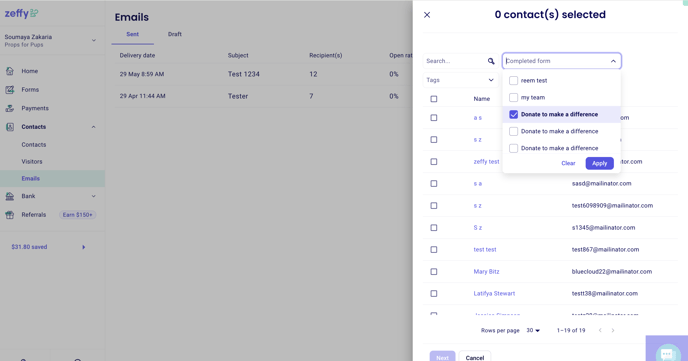
Task: Collapse the Contacts sidebar section
Action: 93,127
